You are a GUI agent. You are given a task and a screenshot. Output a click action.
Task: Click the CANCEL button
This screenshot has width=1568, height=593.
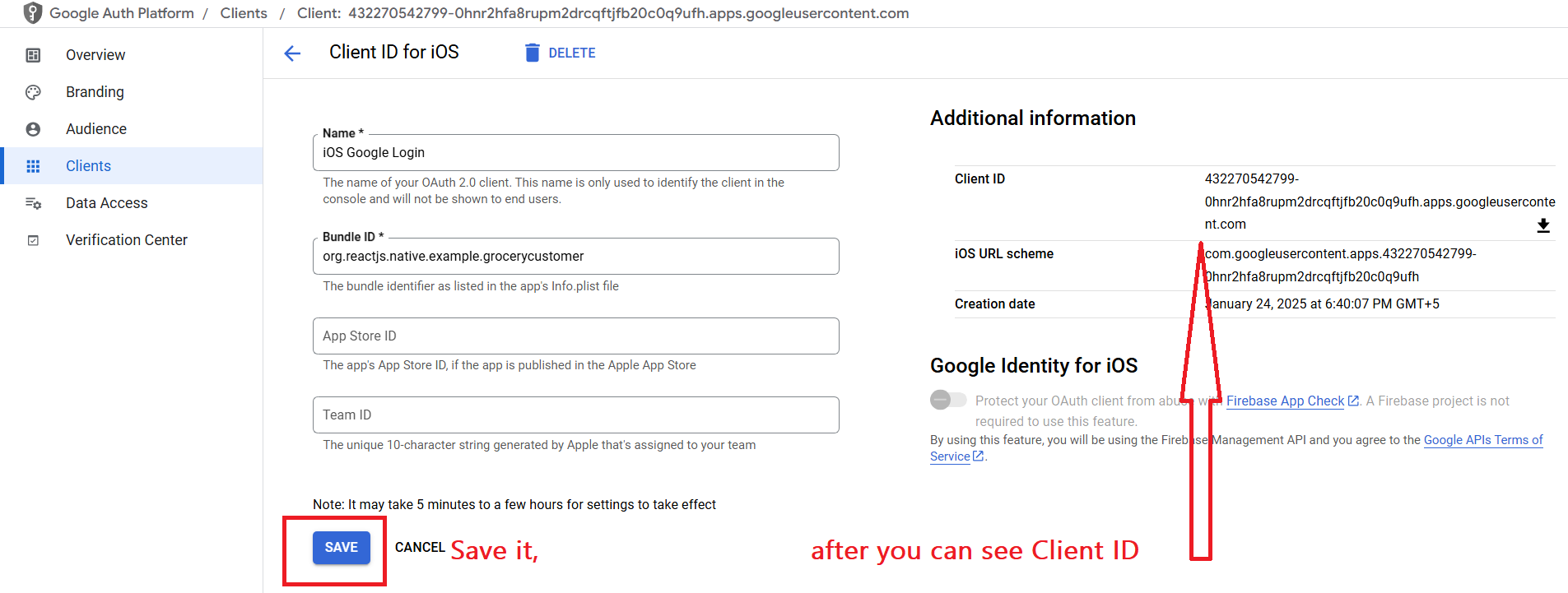(x=420, y=548)
